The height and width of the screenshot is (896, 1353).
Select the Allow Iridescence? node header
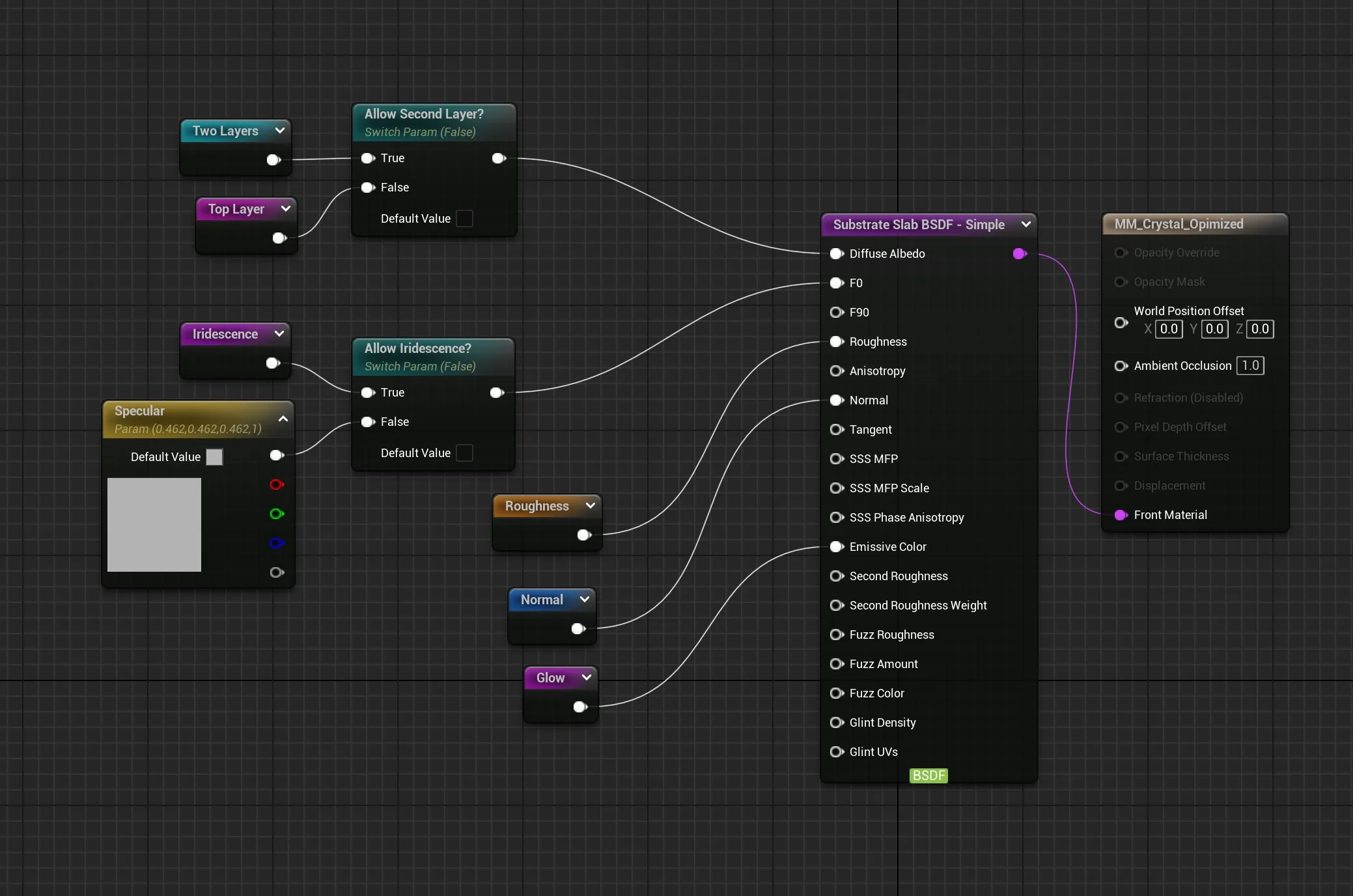click(x=433, y=357)
